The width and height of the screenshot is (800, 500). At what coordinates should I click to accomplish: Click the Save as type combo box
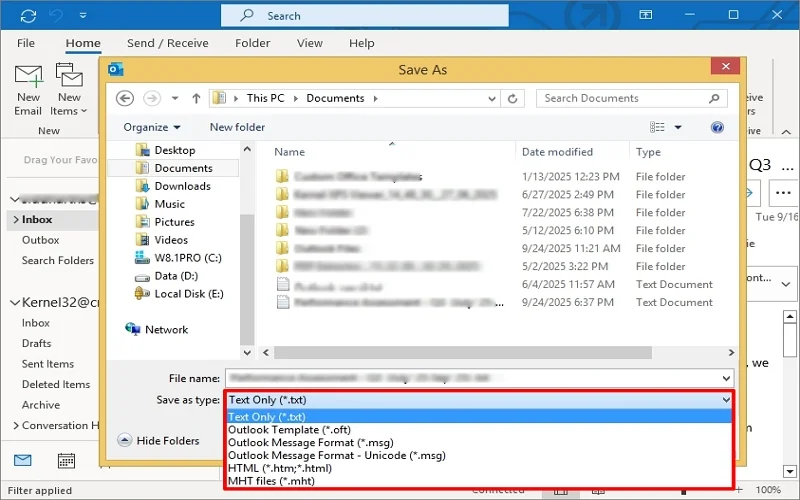479,400
